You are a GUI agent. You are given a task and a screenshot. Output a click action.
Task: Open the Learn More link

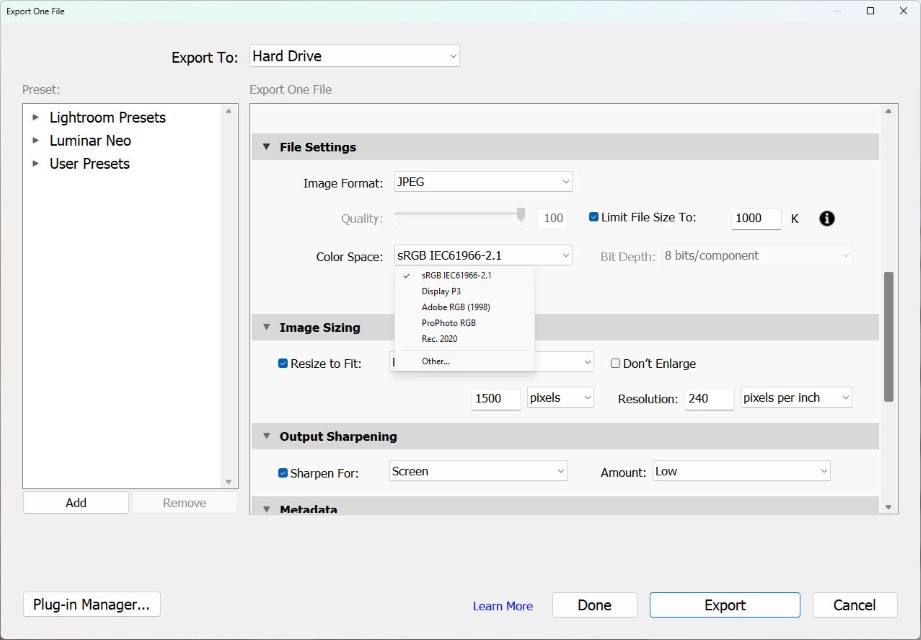point(502,606)
